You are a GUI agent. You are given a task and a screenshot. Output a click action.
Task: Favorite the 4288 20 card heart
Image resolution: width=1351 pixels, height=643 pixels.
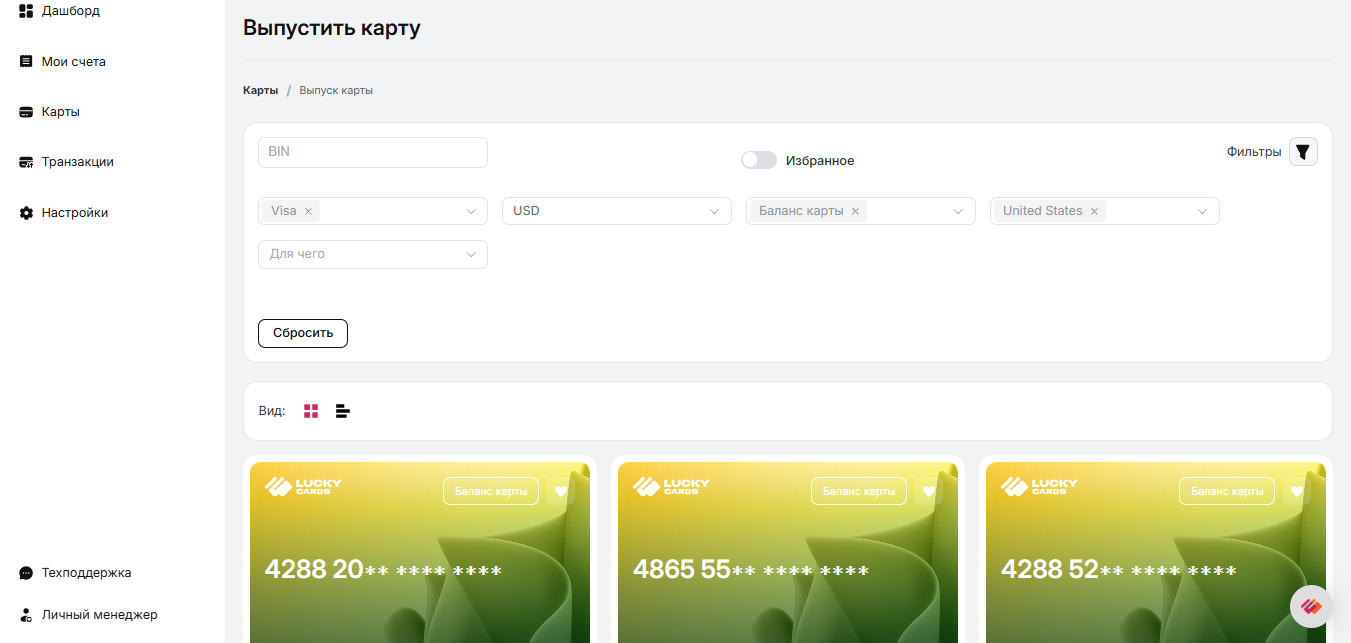561,491
